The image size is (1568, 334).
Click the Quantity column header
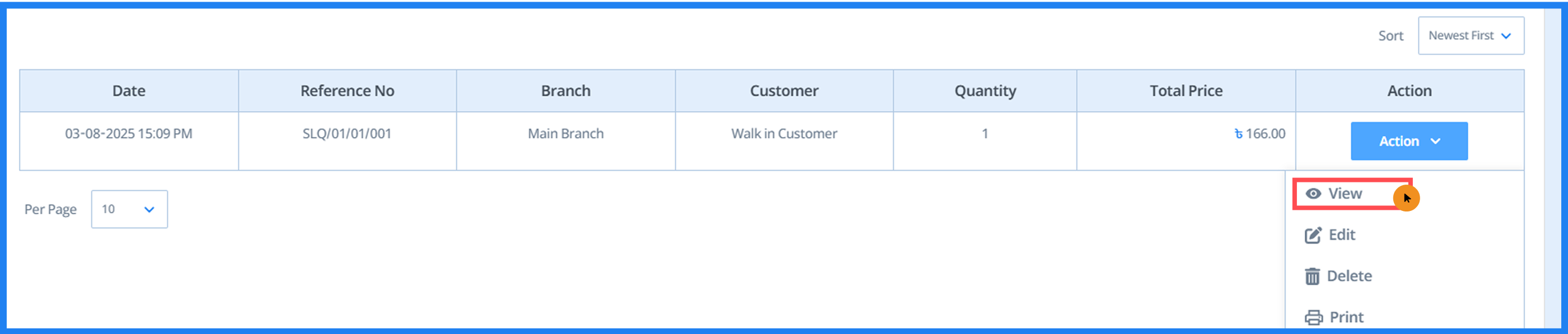985,90
